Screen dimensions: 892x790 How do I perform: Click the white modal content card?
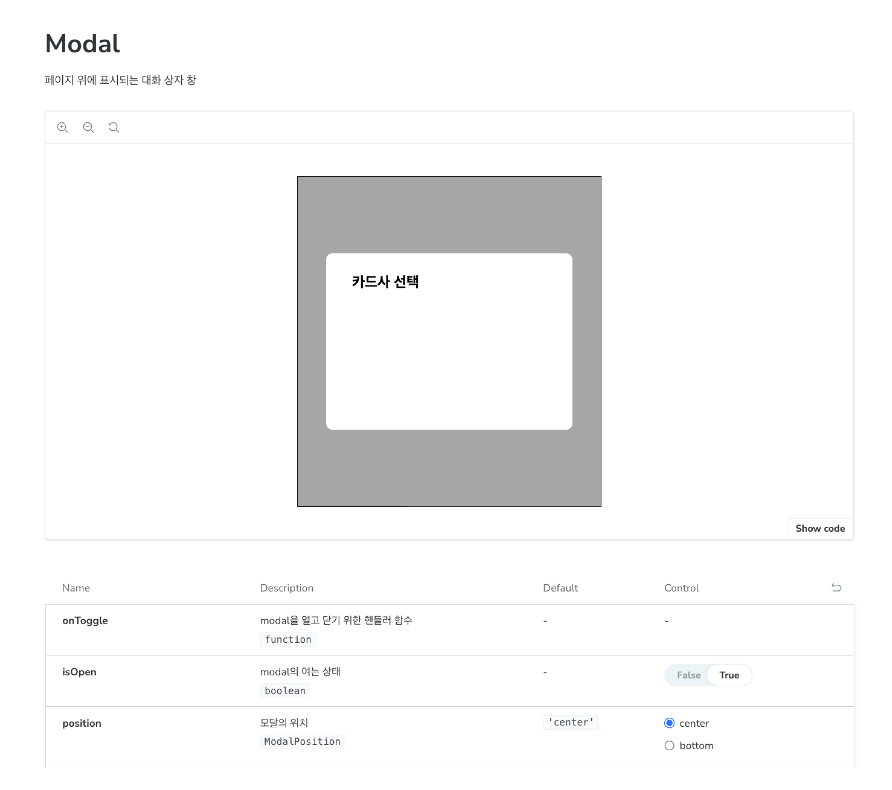(x=449, y=341)
